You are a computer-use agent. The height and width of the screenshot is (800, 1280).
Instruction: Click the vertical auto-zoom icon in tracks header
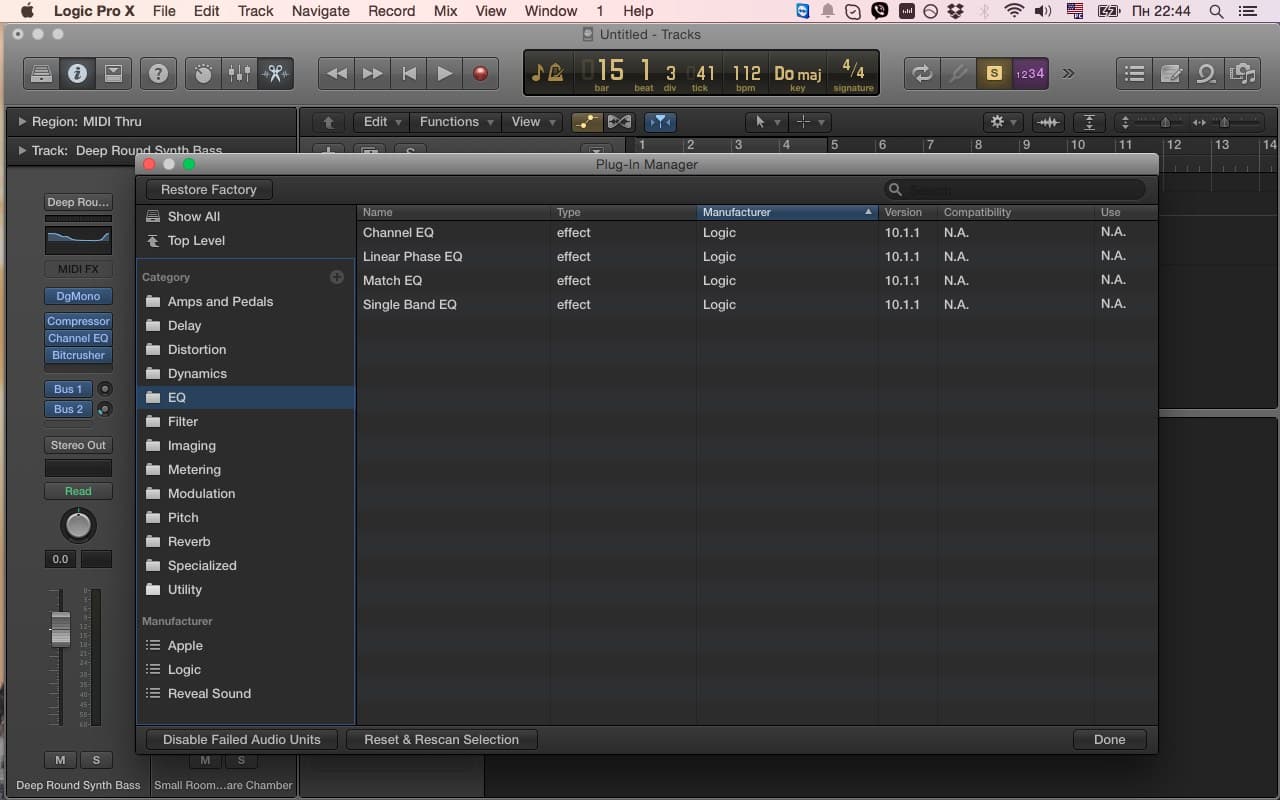(1089, 122)
